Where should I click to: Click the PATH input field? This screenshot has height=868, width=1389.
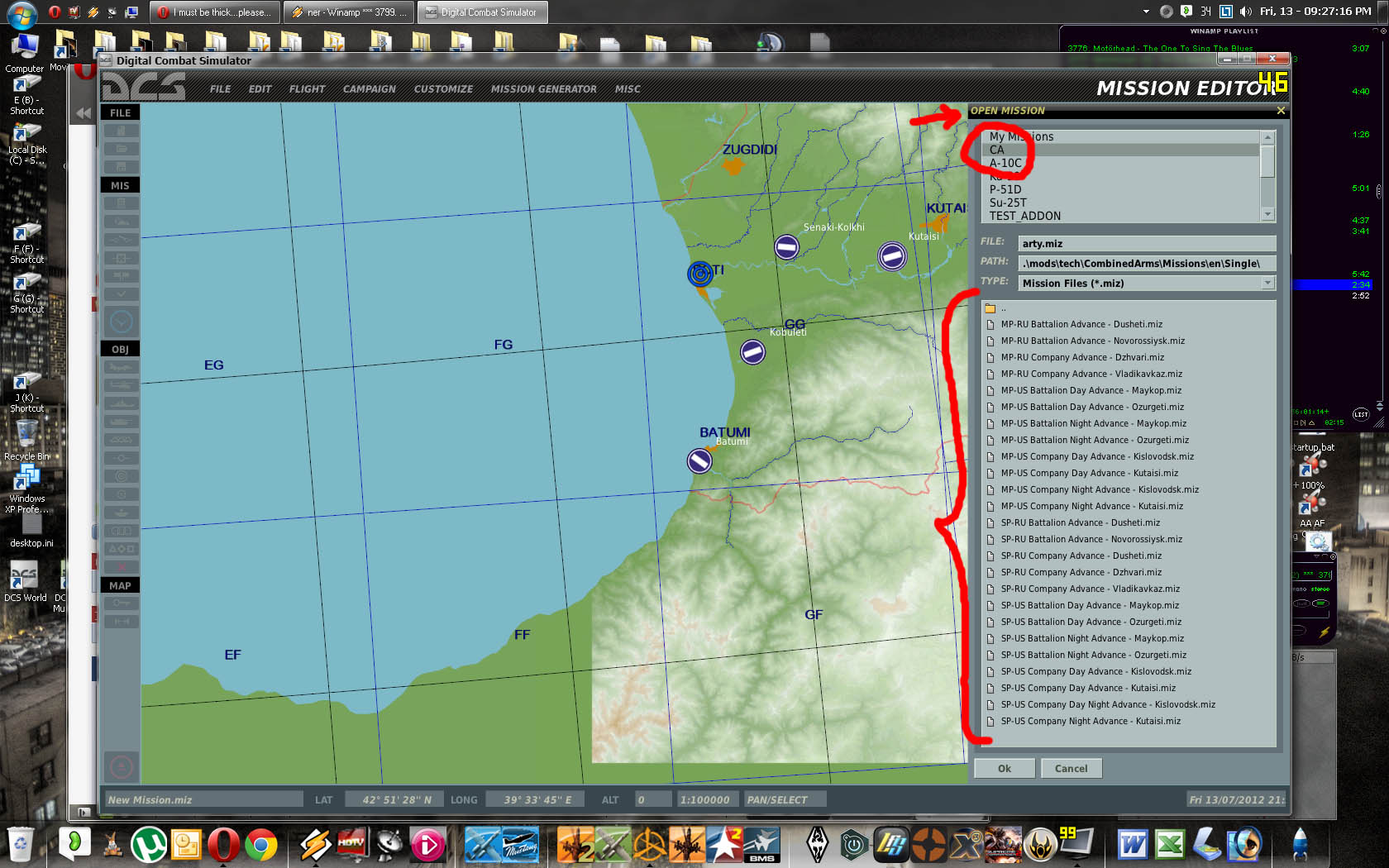coord(1147,263)
